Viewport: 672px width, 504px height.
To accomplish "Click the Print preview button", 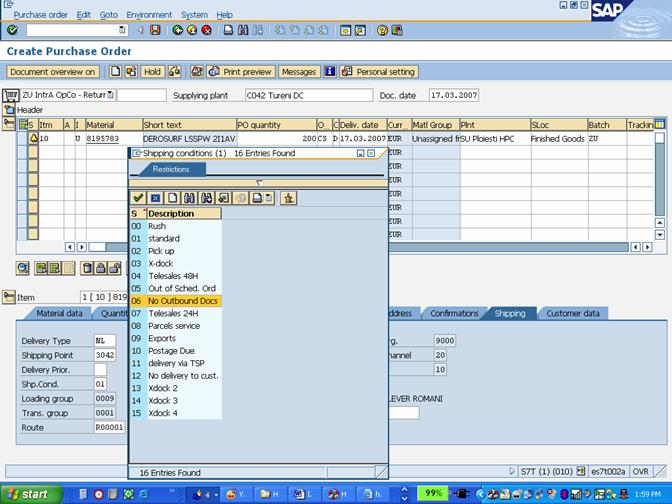I will click(x=241, y=72).
